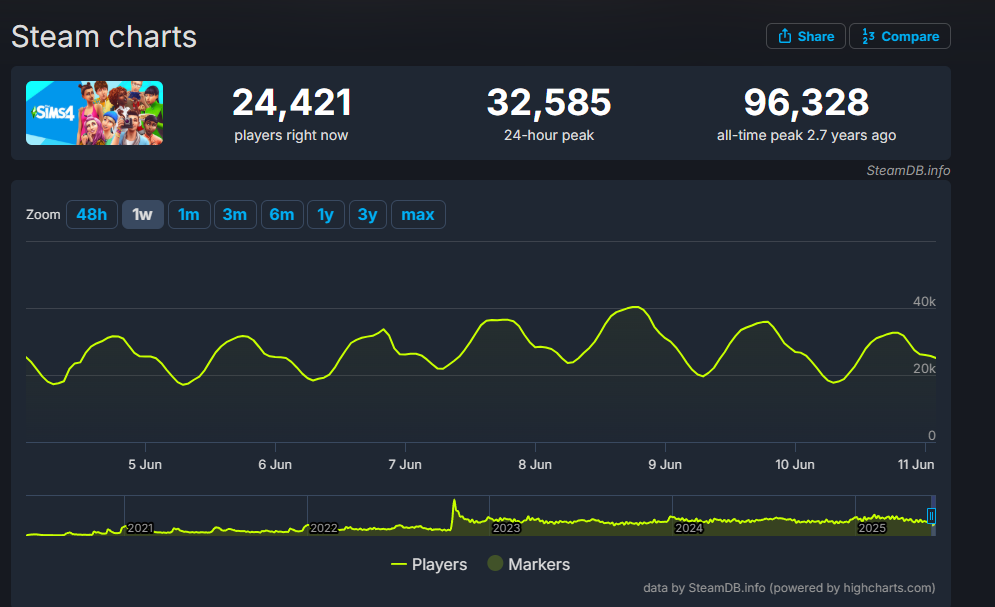Switch zoom to 1m
Image resolution: width=995 pixels, height=607 pixels.
click(189, 214)
